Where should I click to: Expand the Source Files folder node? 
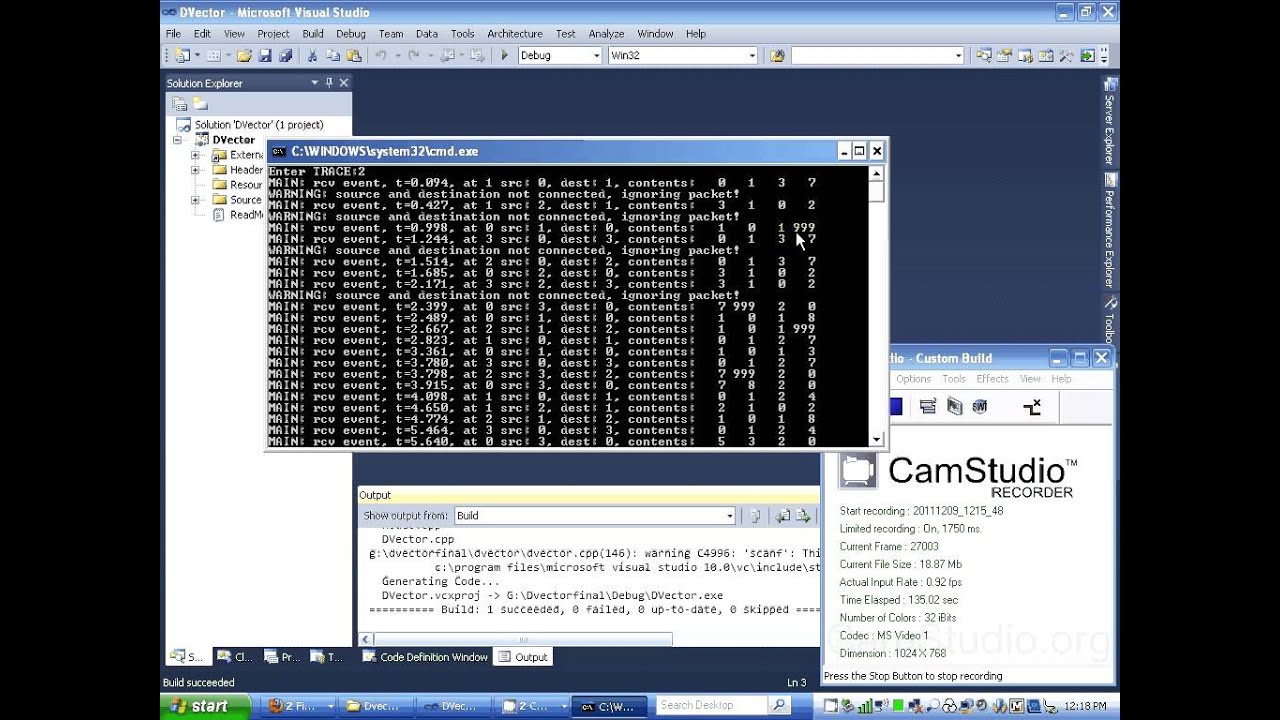[x=196, y=200]
